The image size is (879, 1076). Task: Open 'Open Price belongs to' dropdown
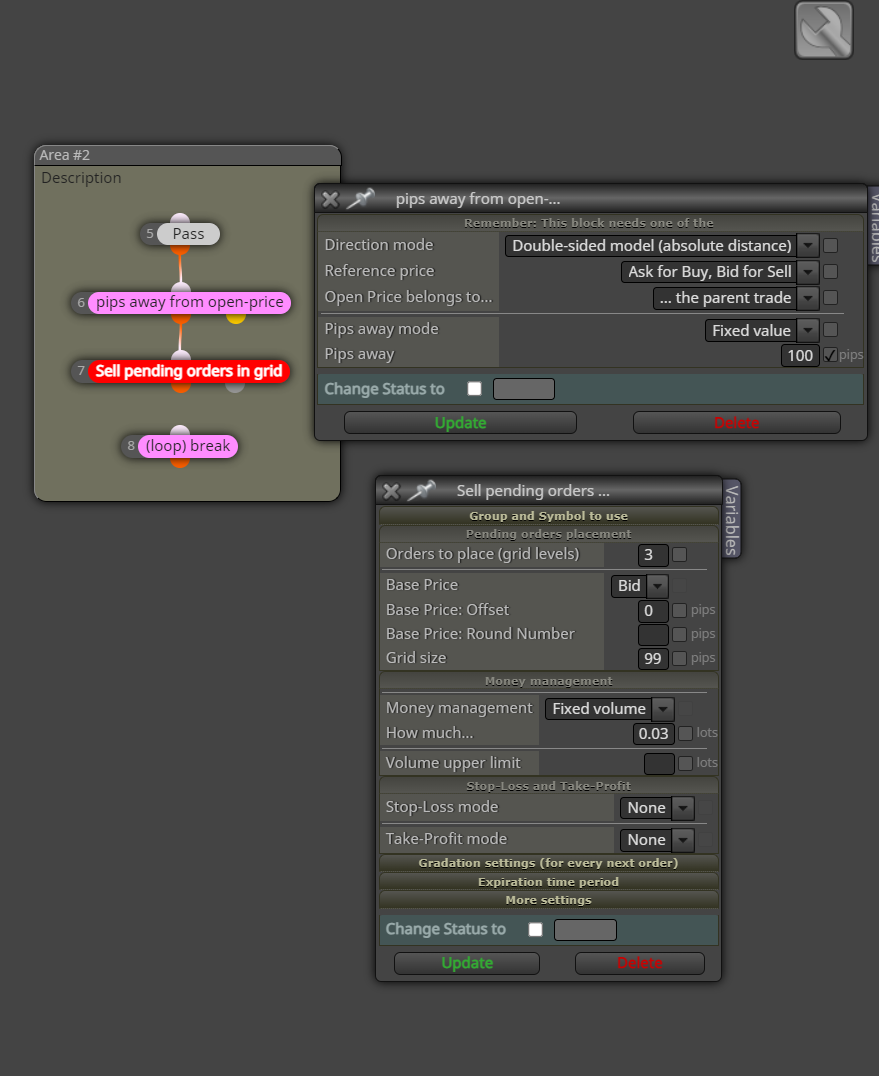click(808, 298)
